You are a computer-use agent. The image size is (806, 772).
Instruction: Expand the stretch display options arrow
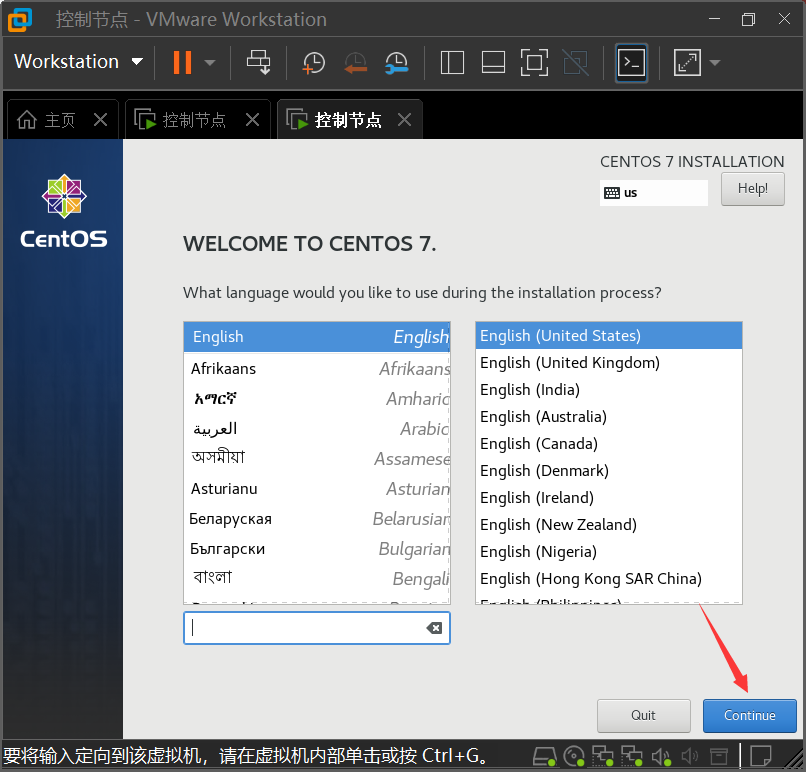tap(715, 63)
